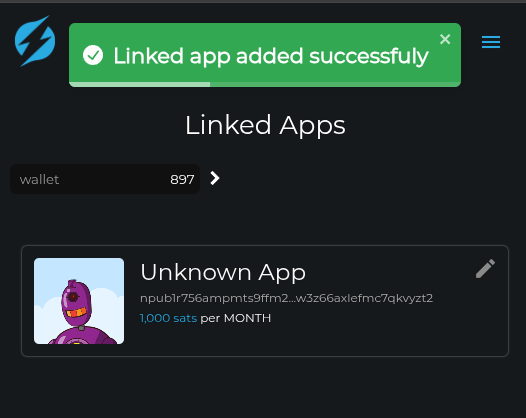Click the 1,000 sats budget text
Viewport: 526px width, 418px height.
(168, 318)
